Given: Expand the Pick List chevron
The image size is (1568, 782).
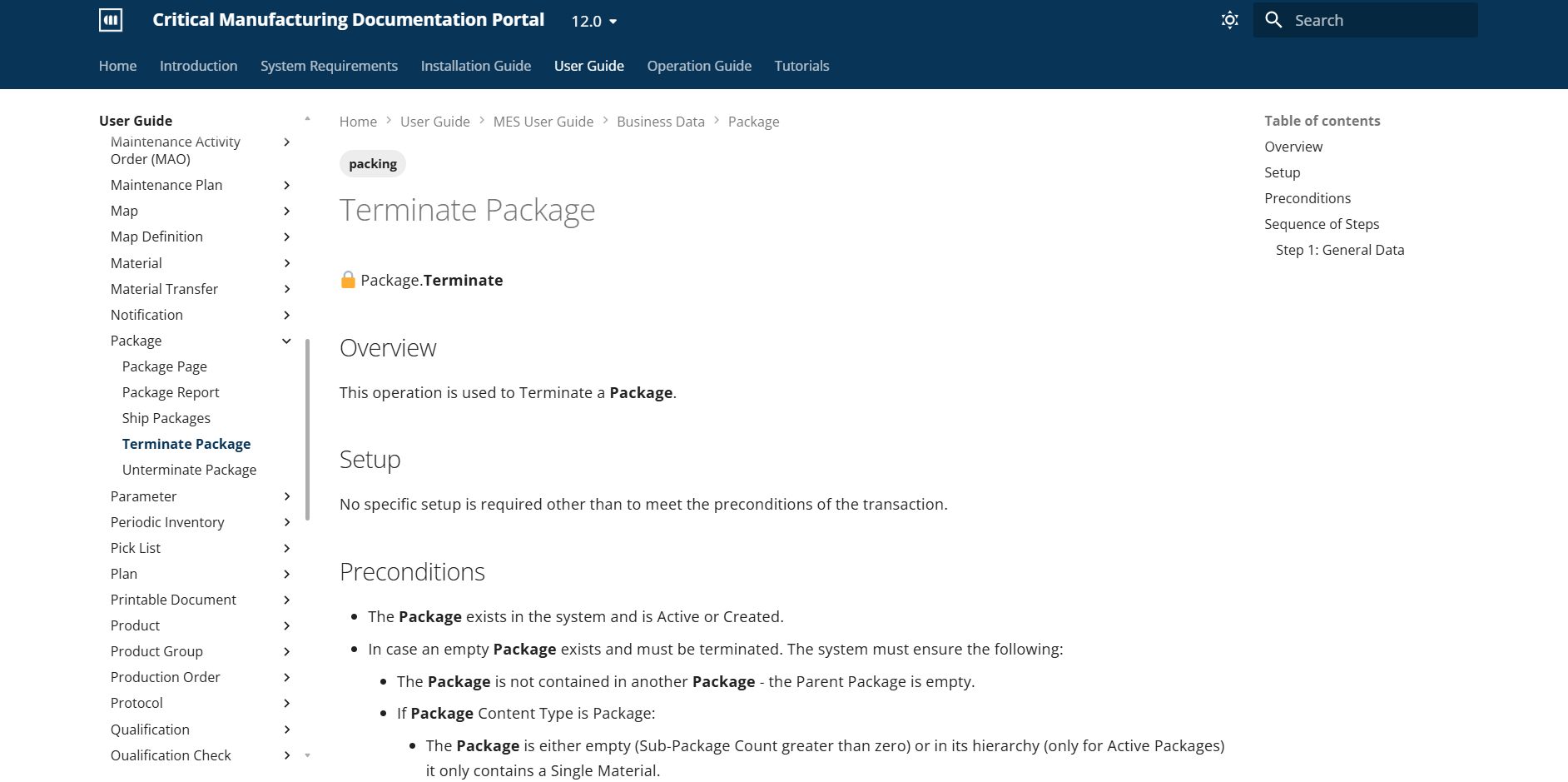Looking at the screenshot, I should 286,548.
